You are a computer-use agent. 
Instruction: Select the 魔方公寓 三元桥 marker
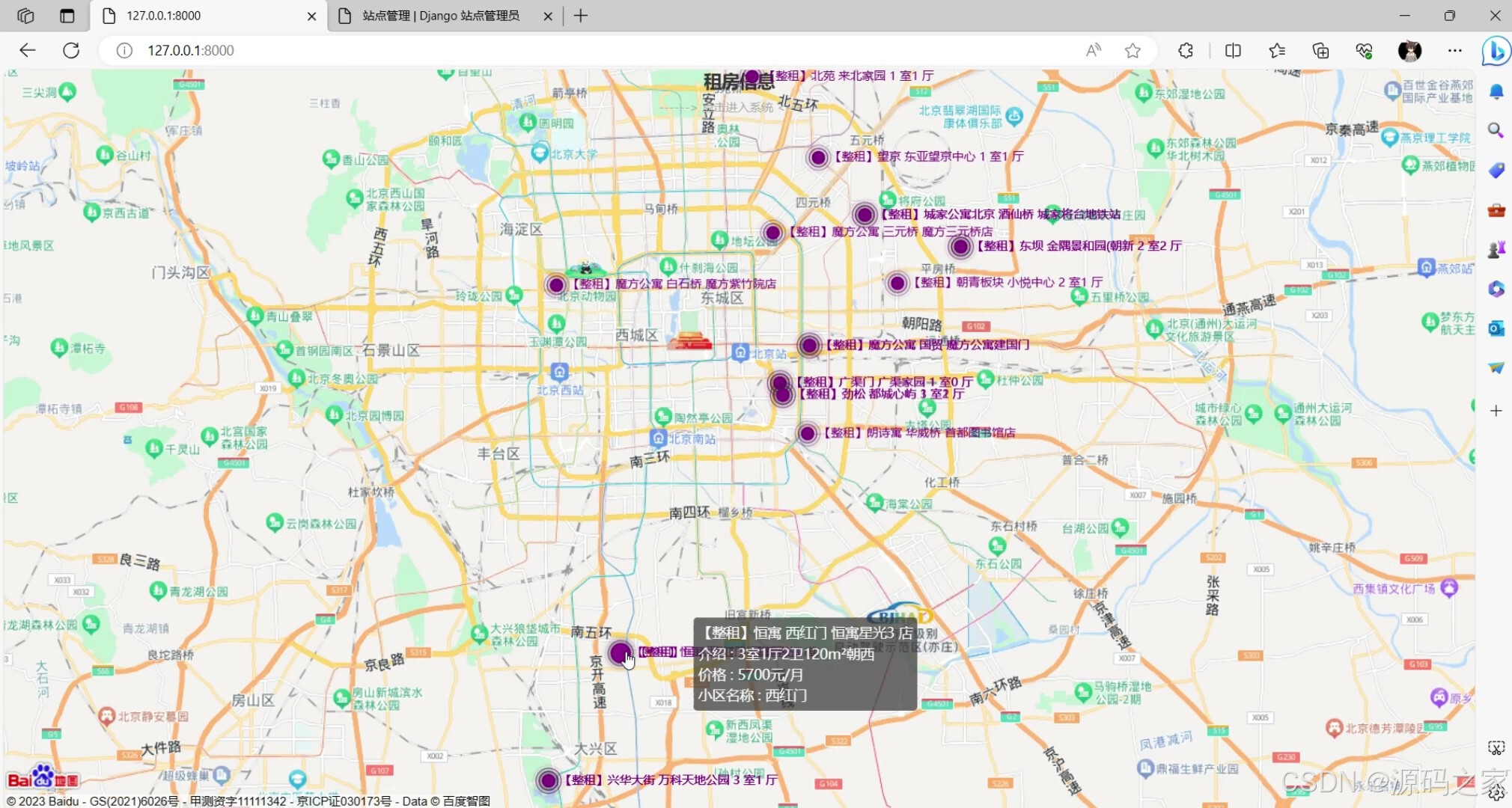coord(773,233)
